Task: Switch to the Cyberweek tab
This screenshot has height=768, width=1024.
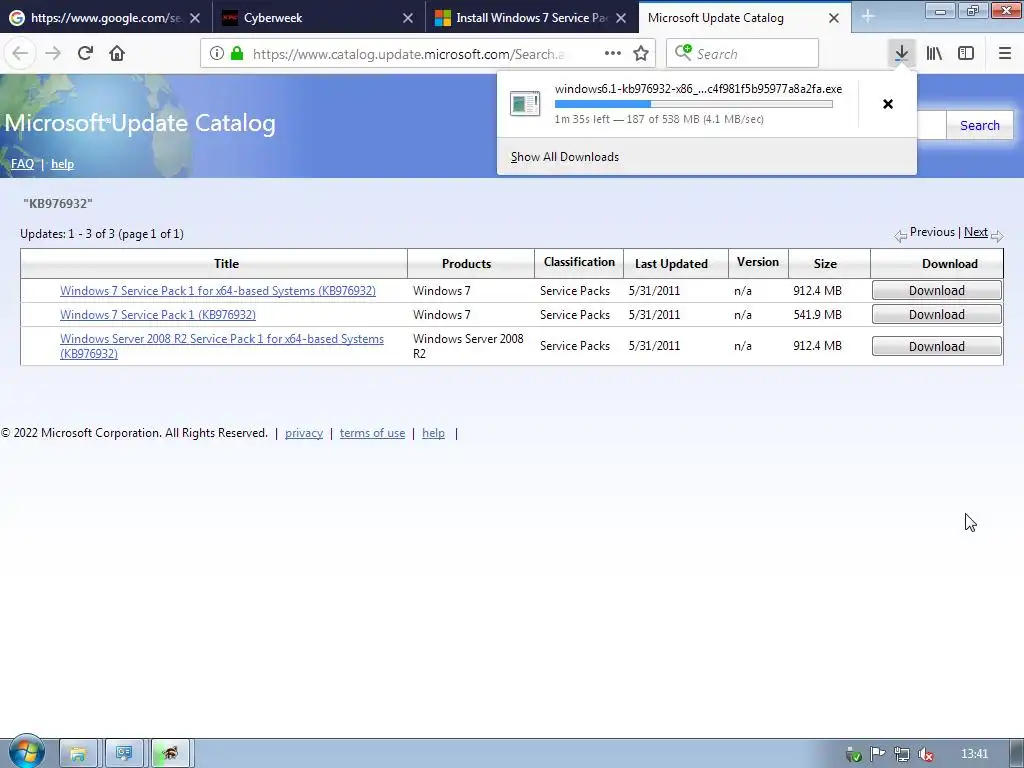Action: click(x=319, y=18)
